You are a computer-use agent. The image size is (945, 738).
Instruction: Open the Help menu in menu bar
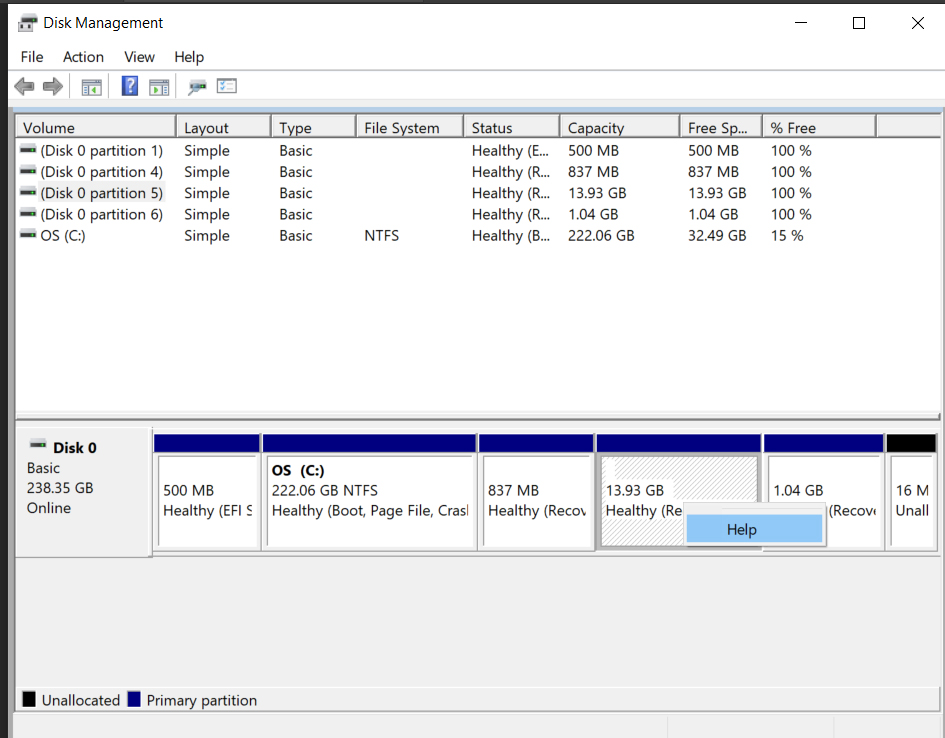(x=189, y=57)
